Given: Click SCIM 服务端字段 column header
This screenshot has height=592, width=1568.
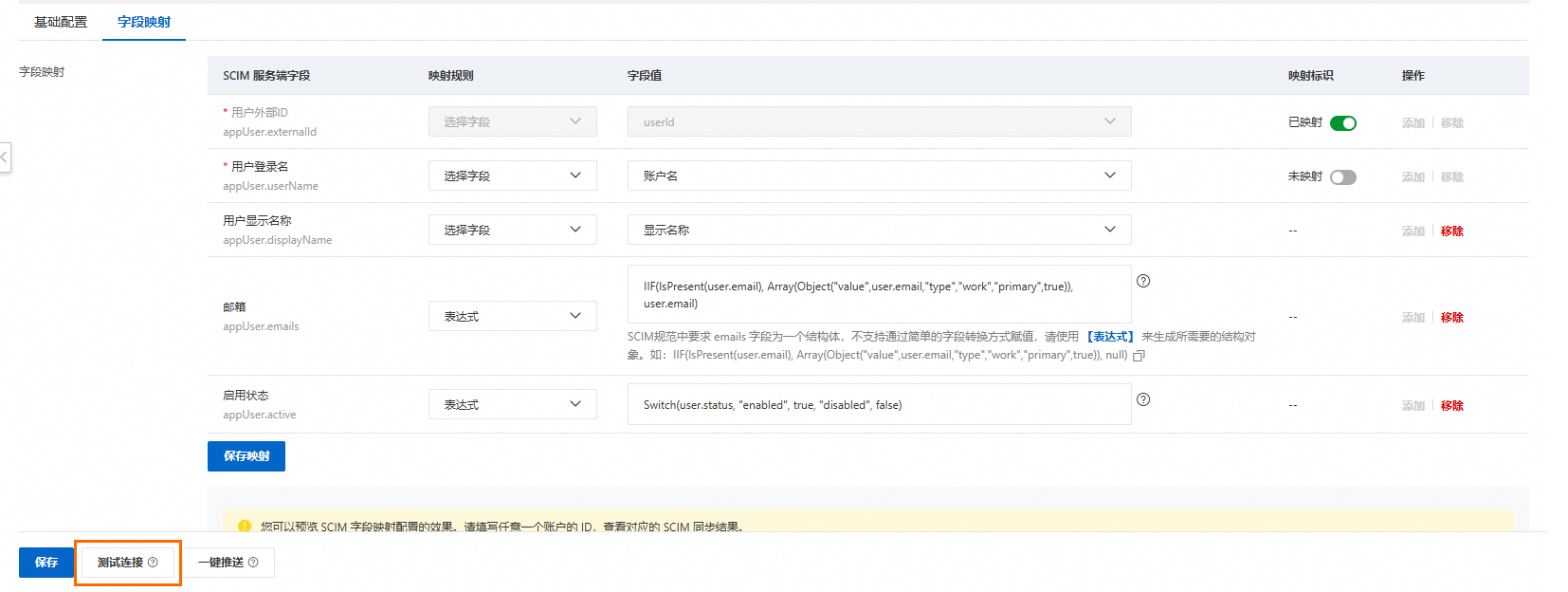Looking at the screenshot, I should [x=266, y=76].
